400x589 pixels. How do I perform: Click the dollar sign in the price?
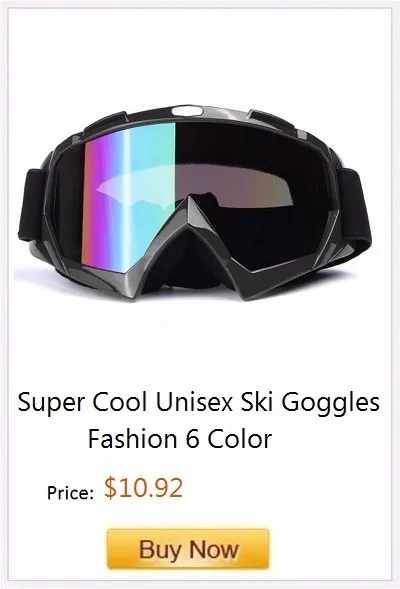[110, 488]
